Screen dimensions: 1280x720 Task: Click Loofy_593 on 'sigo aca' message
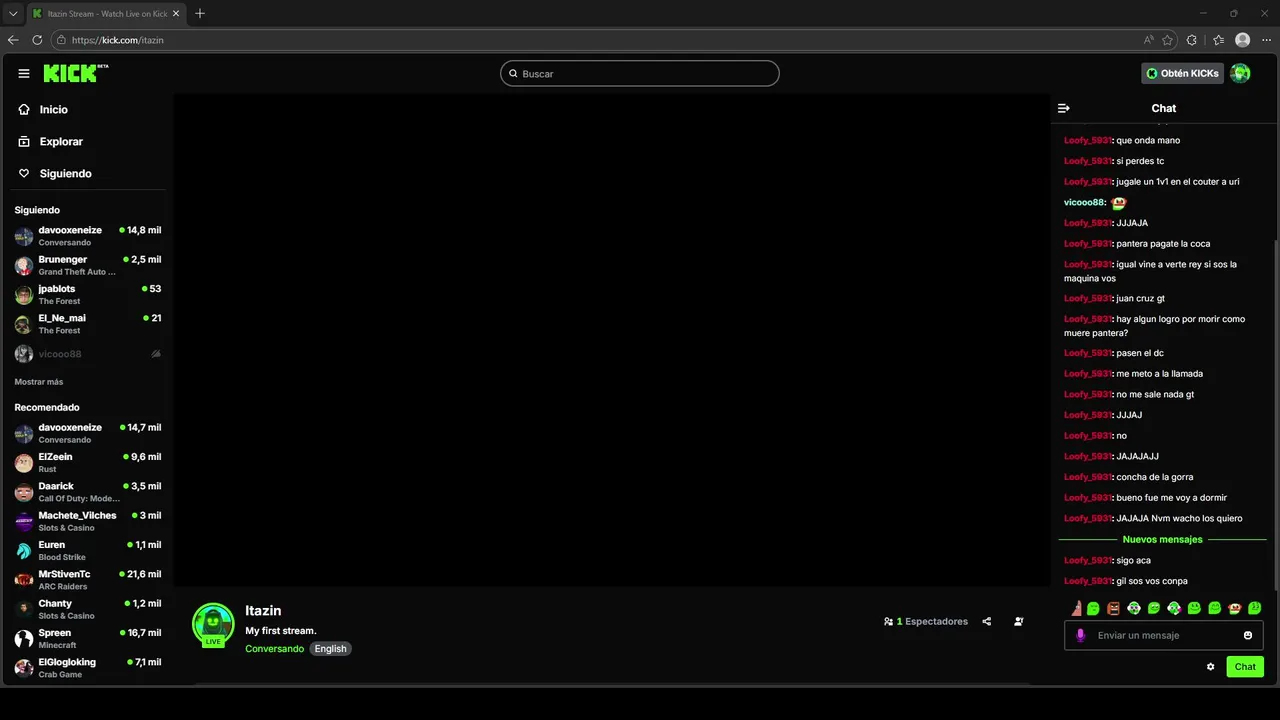point(1088,561)
